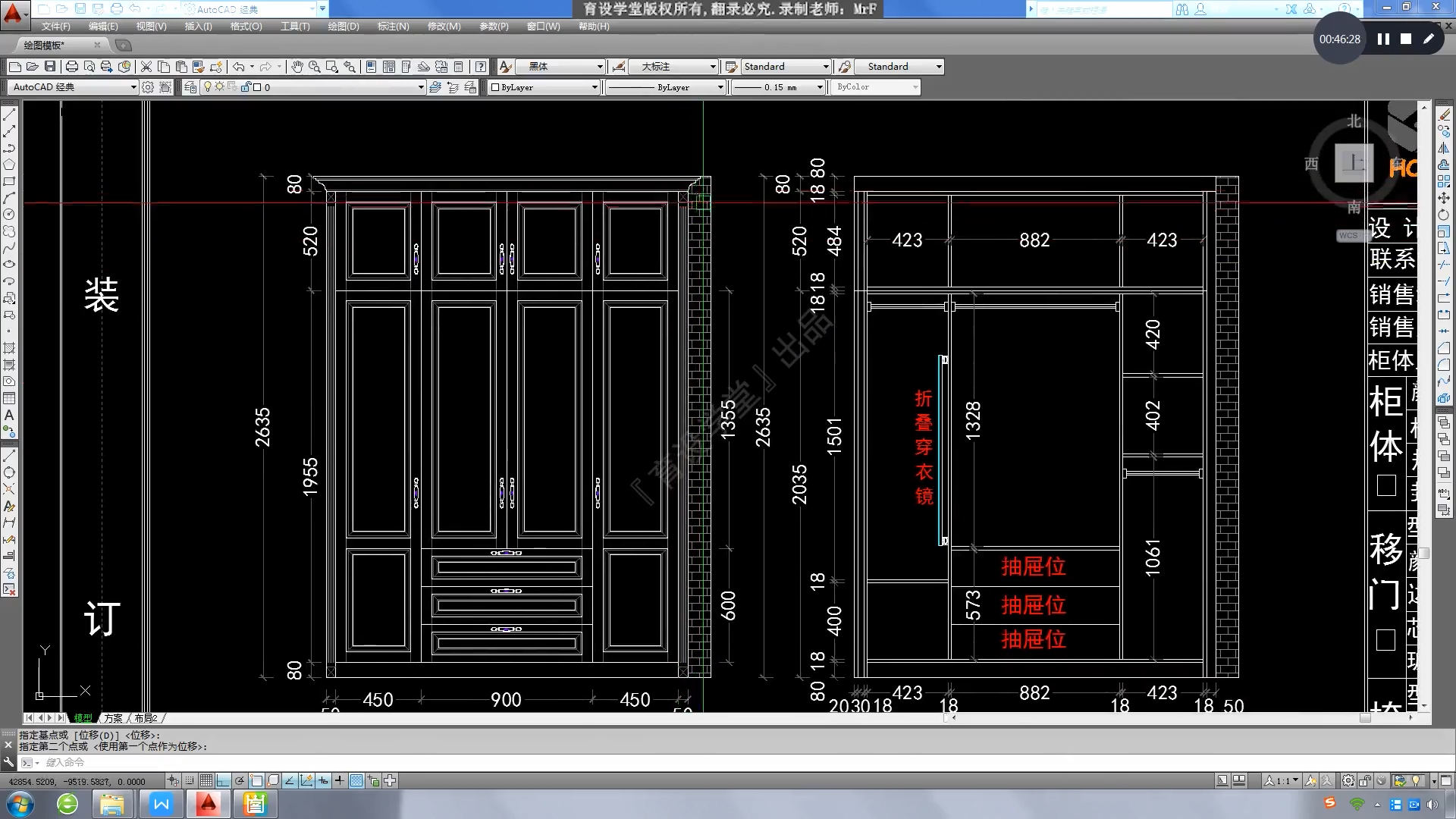Open the 文件(F) menu
Viewport: 1456px width, 819px height.
[x=55, y=27]
